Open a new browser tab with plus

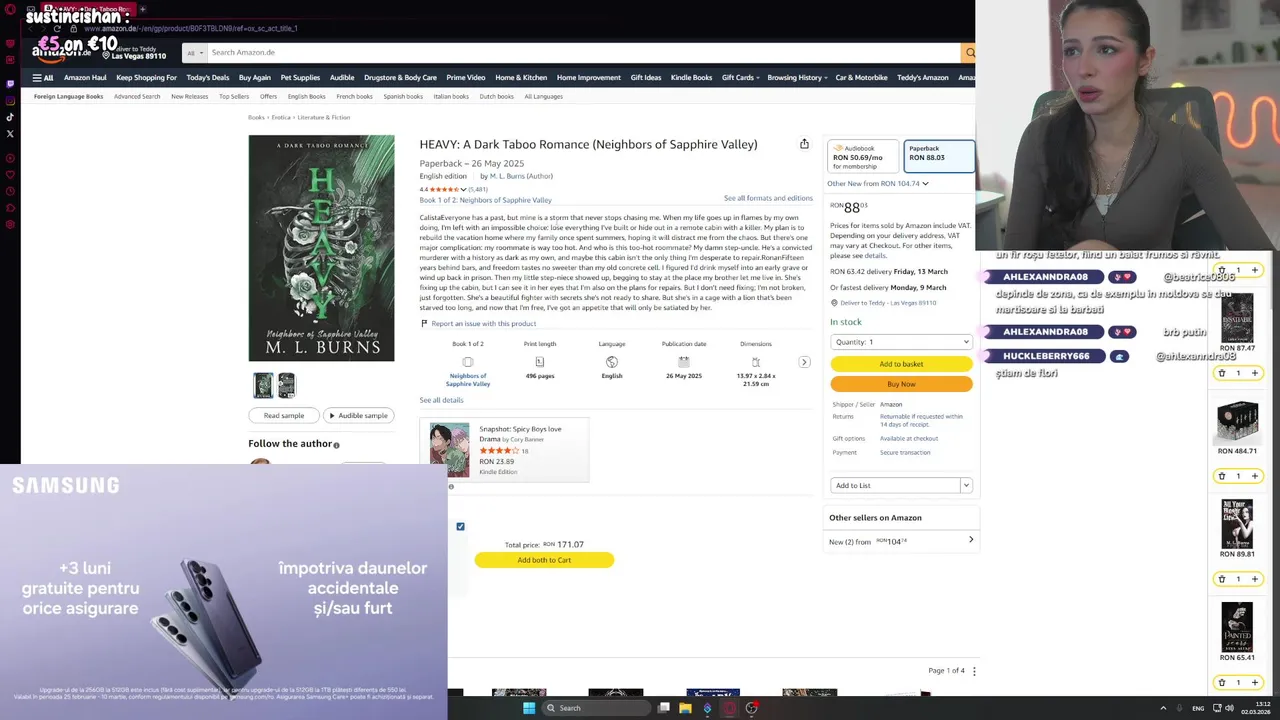coord(142,9)
